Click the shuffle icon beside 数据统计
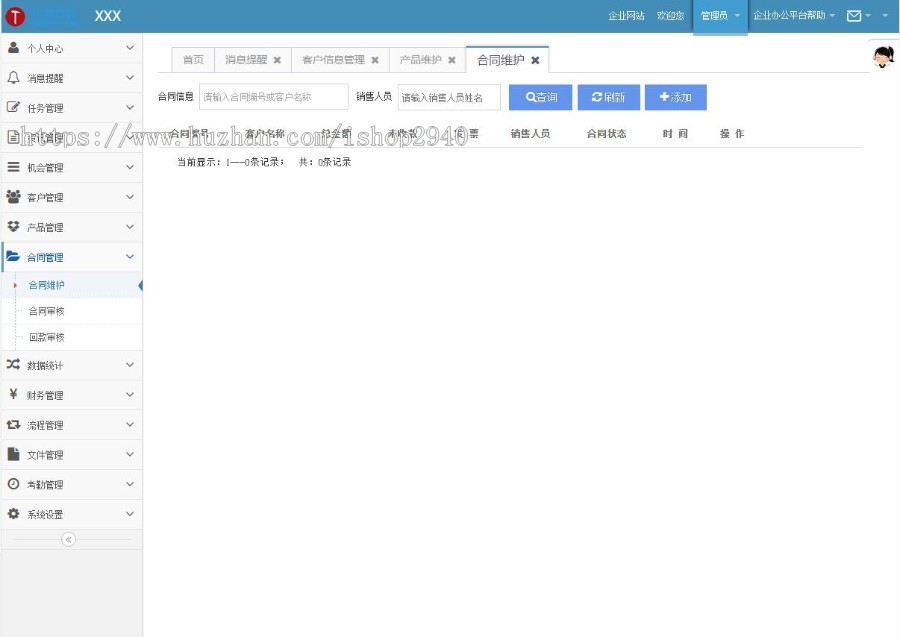900x637 pixels. (12, 364)
